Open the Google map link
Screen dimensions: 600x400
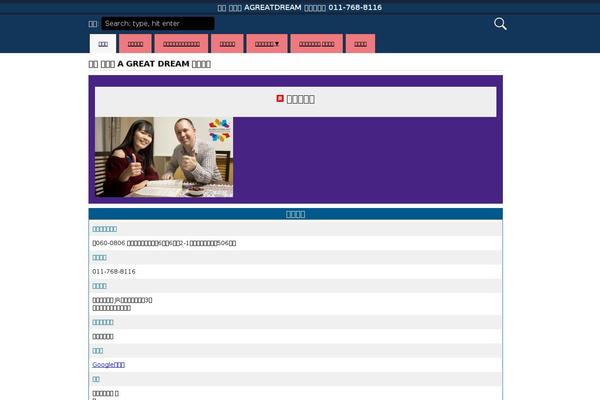(108, 365)
